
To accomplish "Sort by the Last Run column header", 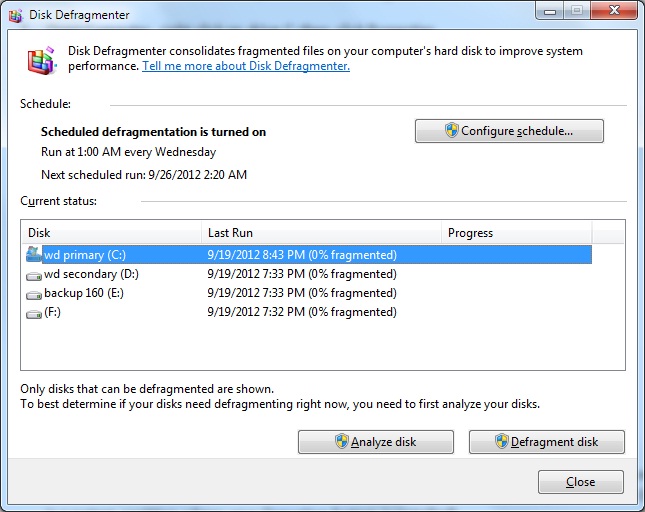I will [322, 233].
